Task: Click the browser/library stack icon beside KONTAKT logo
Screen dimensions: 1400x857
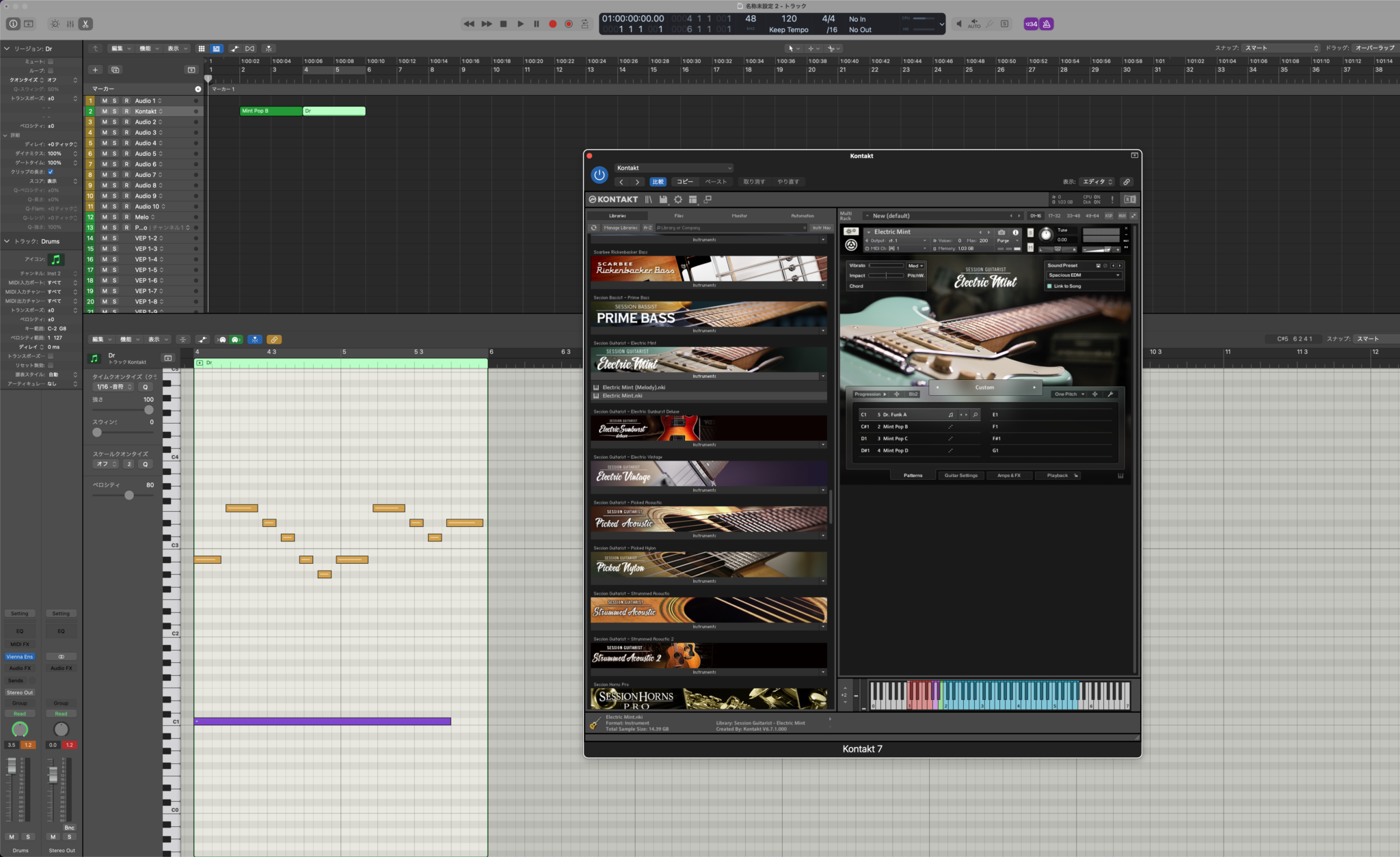Action: [648, 199]
